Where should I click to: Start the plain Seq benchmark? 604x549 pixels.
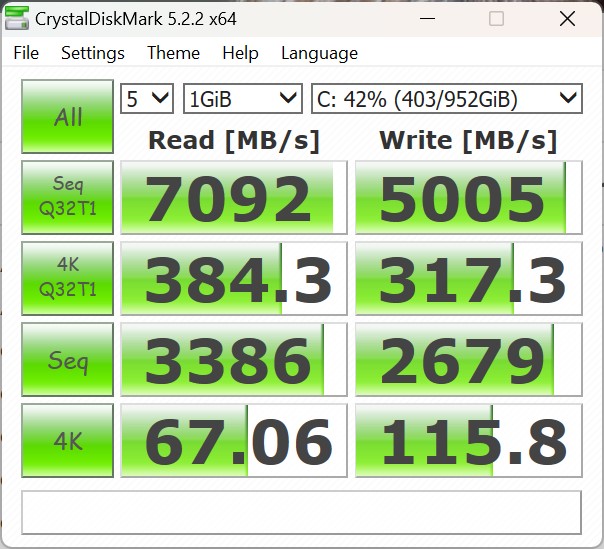point(67,359)
